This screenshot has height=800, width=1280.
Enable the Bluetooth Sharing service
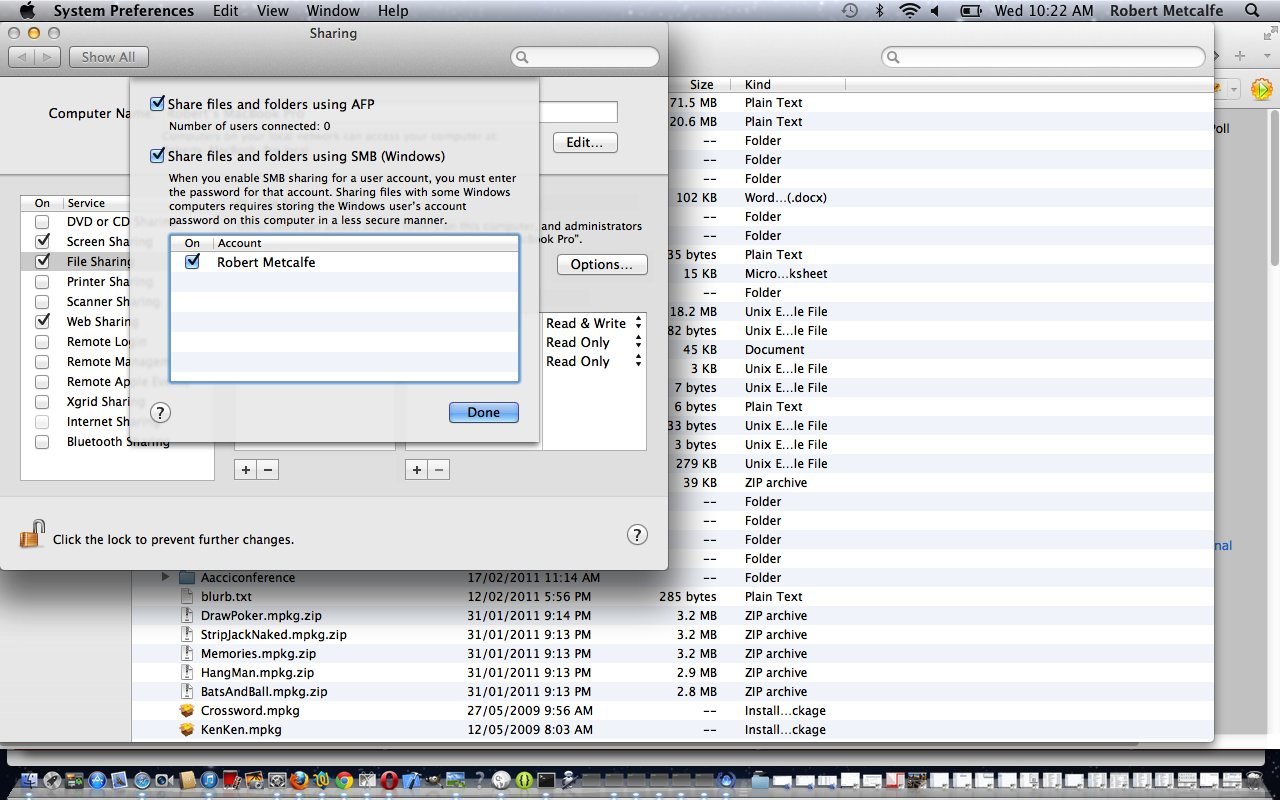tap(42, 442)
